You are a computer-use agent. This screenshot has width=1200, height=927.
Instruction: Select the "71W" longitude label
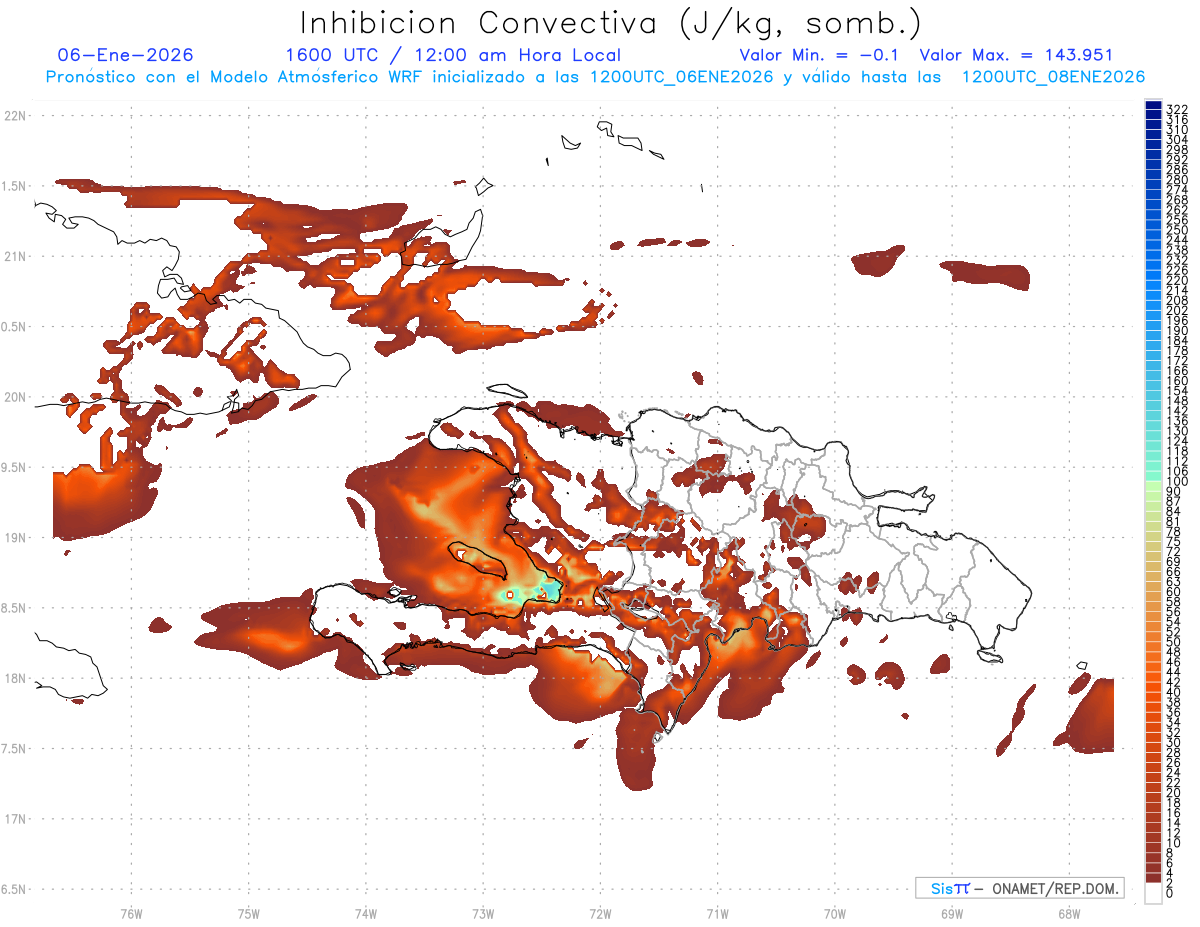(717, 913)
